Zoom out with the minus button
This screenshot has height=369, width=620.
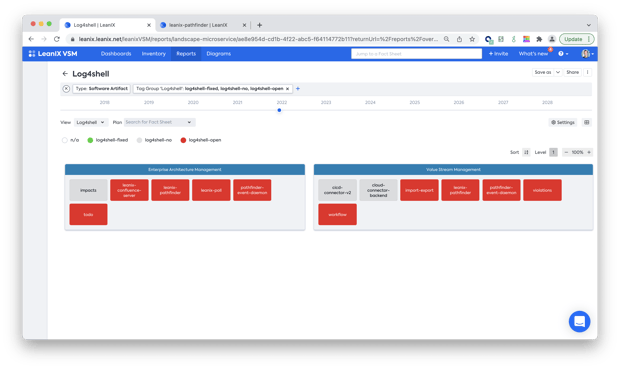pos(566,152)
